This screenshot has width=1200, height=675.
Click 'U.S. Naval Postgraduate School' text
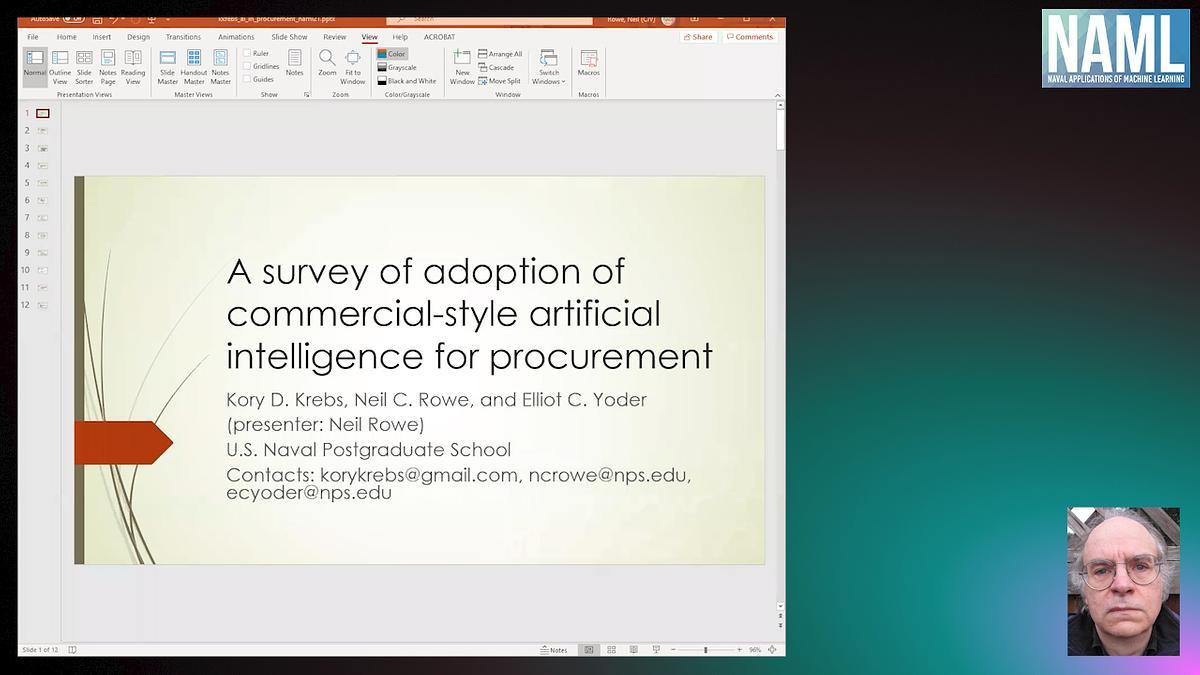pos(369,450)
